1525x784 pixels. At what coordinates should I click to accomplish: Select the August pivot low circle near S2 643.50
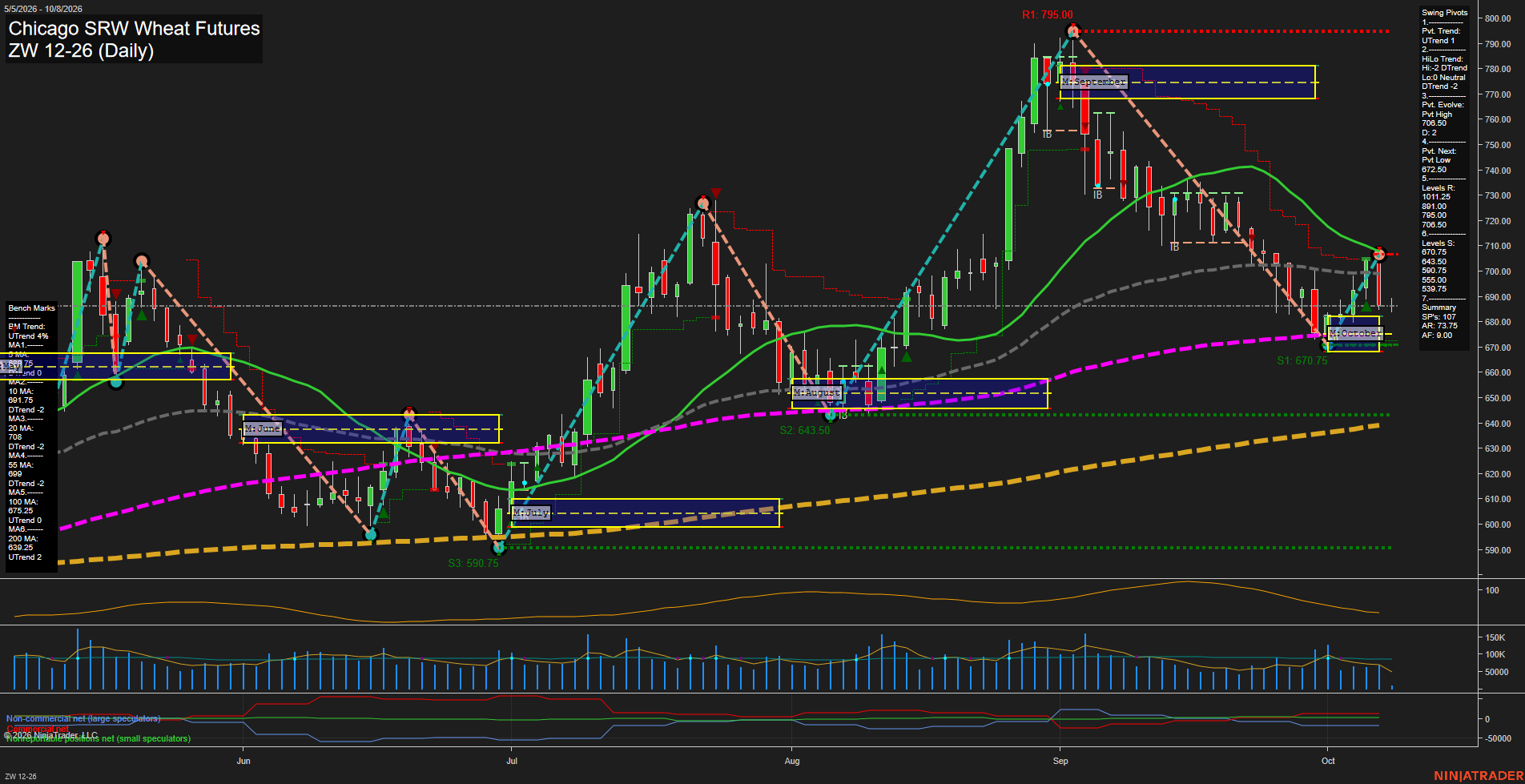pos(831,415)
